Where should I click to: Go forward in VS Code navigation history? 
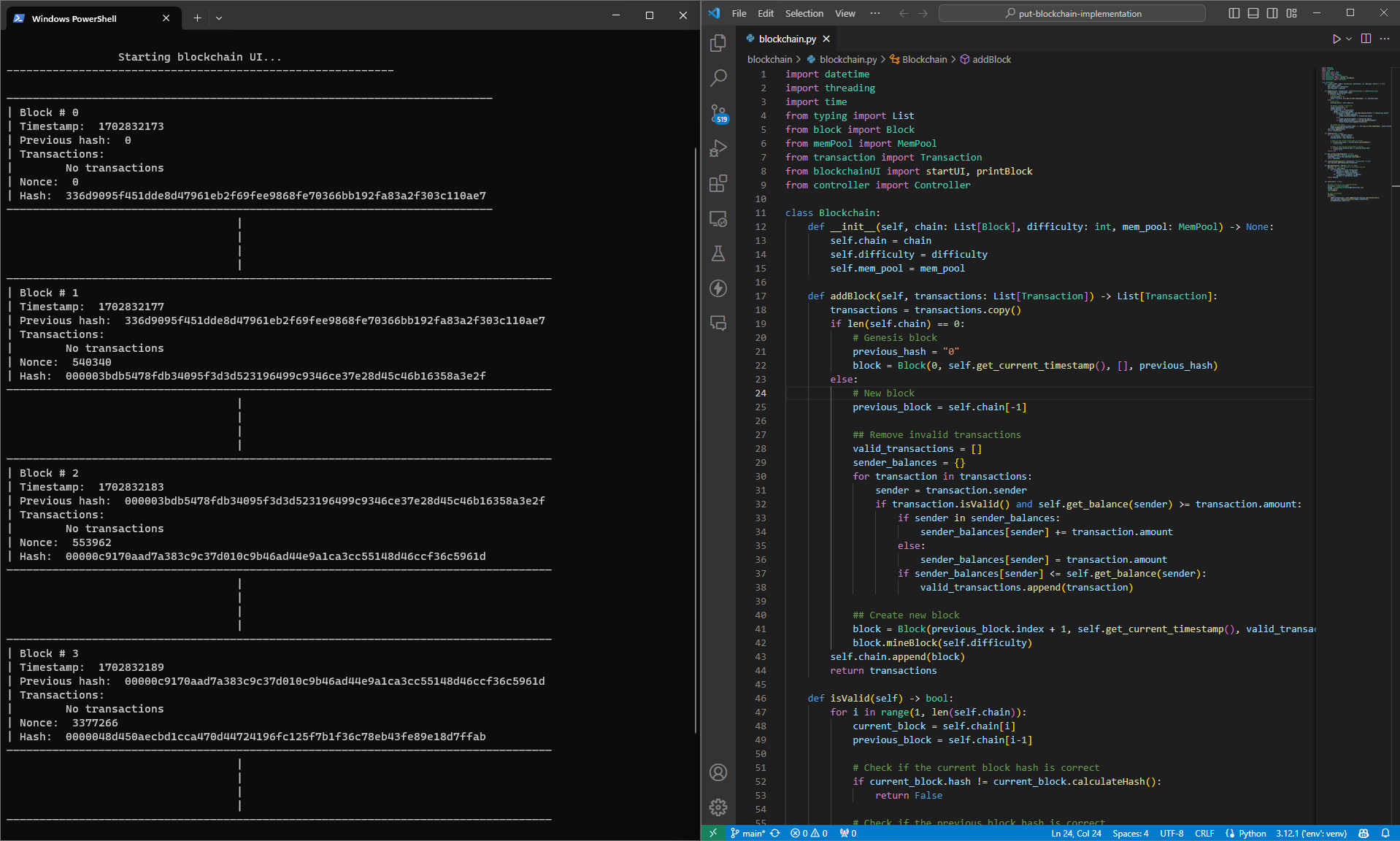point(923,13)
